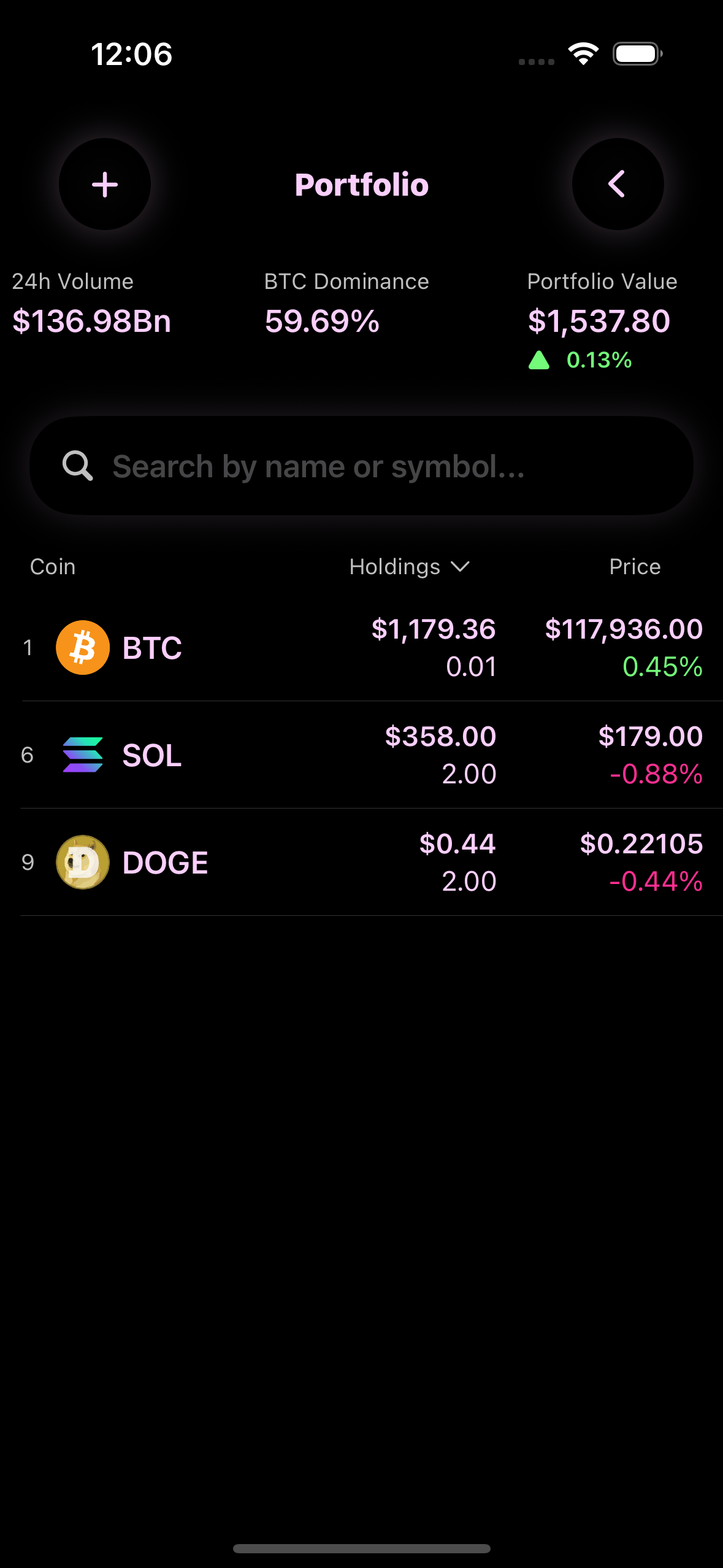
Task: Tap the Wi-Fi status icon
Action: click(583, 54)
